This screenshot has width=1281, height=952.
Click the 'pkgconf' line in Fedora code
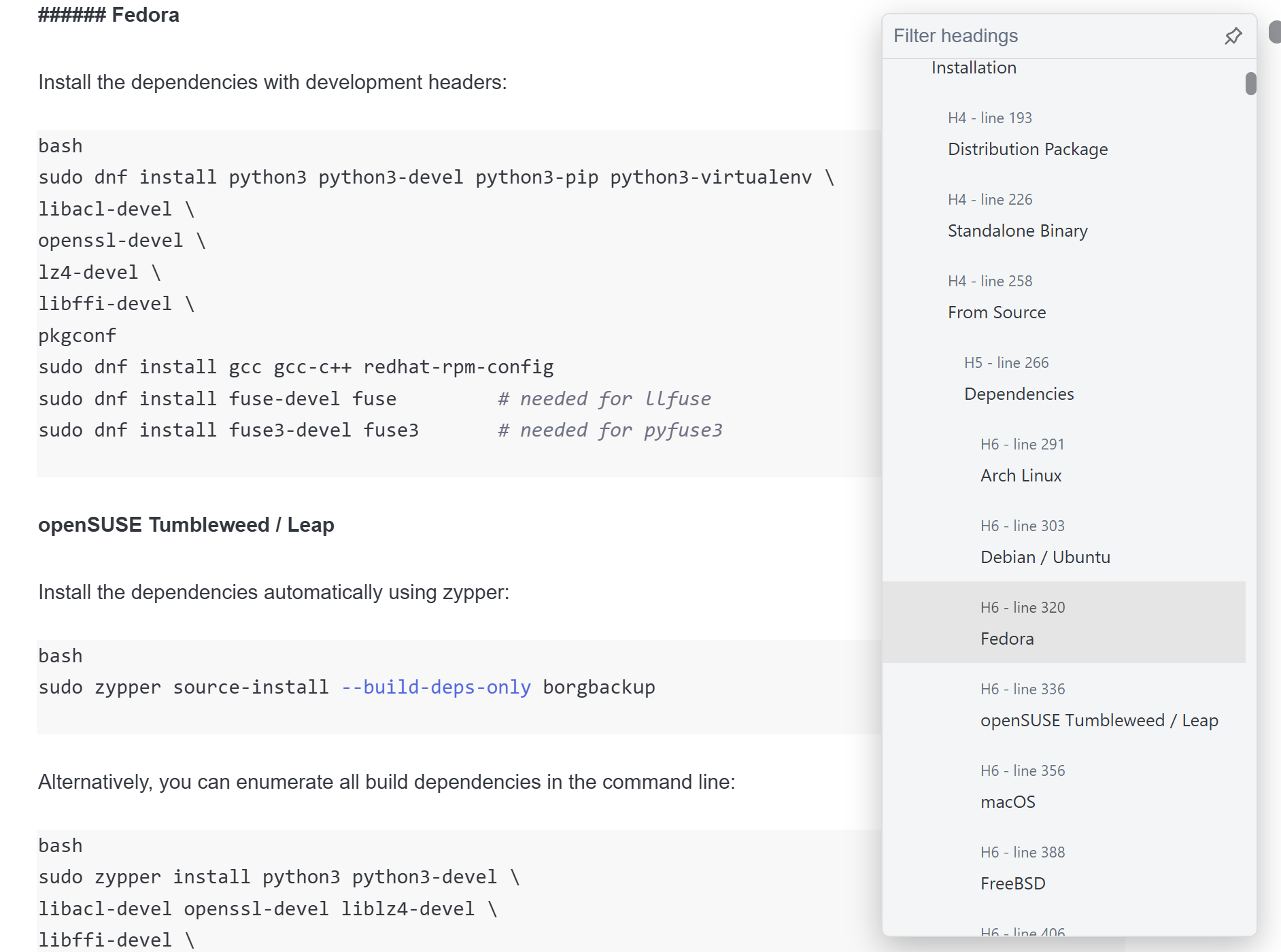pos(77,336)
